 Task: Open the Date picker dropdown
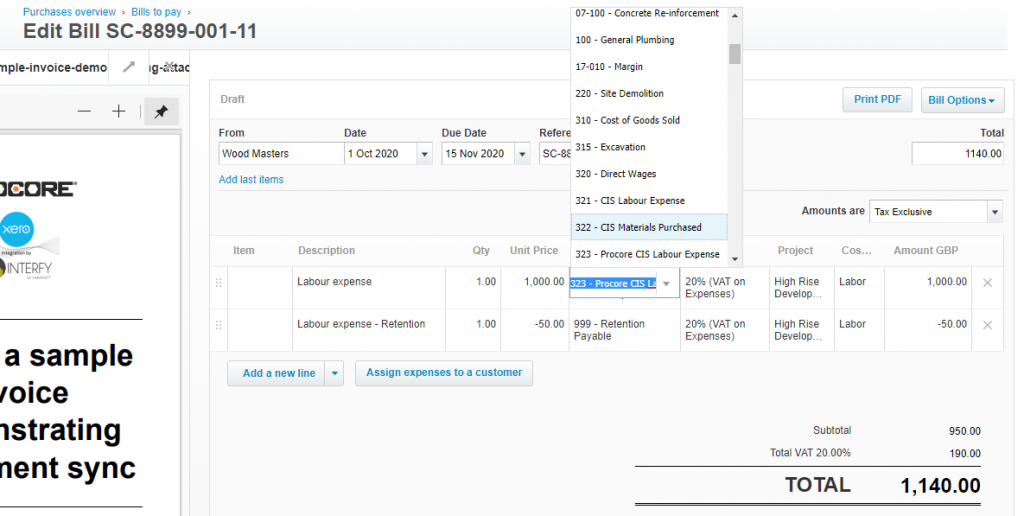(x=424, y=154)
